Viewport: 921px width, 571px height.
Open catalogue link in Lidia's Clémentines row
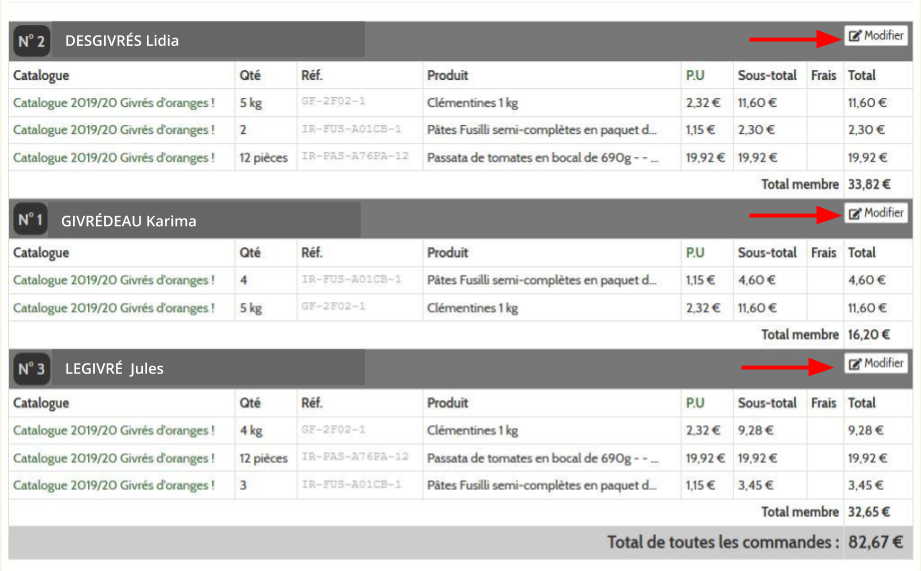(x=113, y=103)
